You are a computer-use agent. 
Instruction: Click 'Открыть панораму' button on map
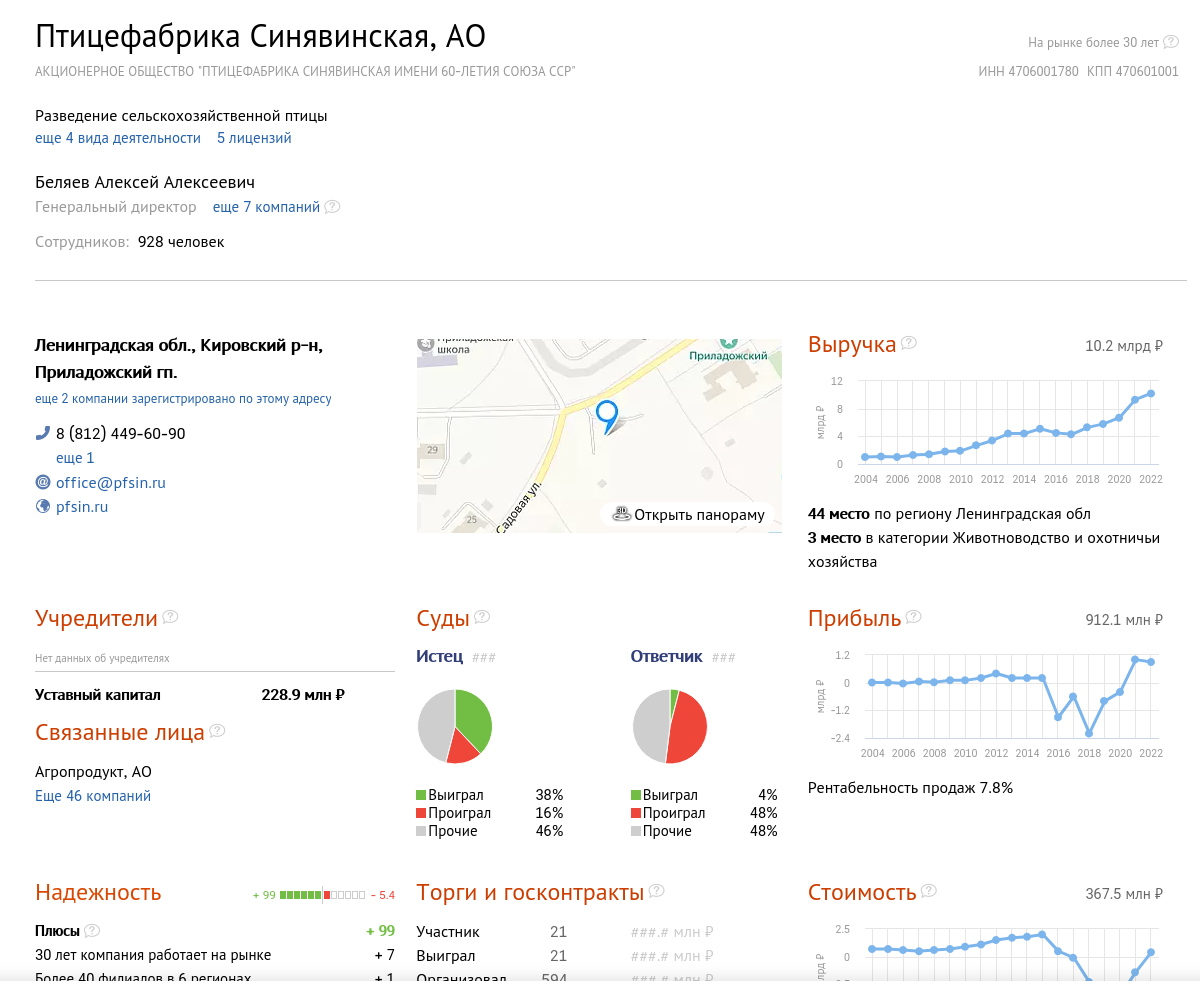[688, 515]
